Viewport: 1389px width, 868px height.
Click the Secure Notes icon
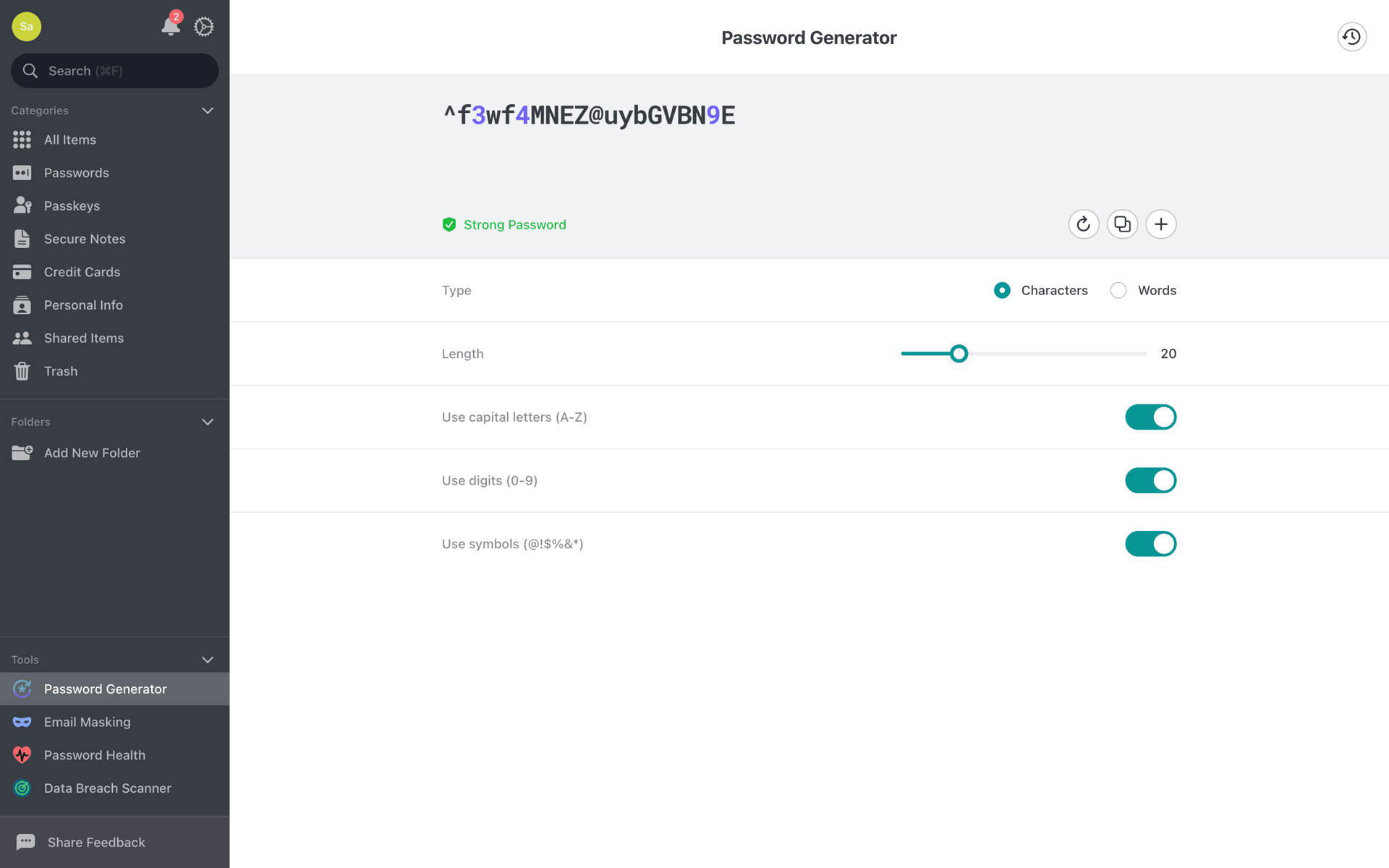(22, 239)
